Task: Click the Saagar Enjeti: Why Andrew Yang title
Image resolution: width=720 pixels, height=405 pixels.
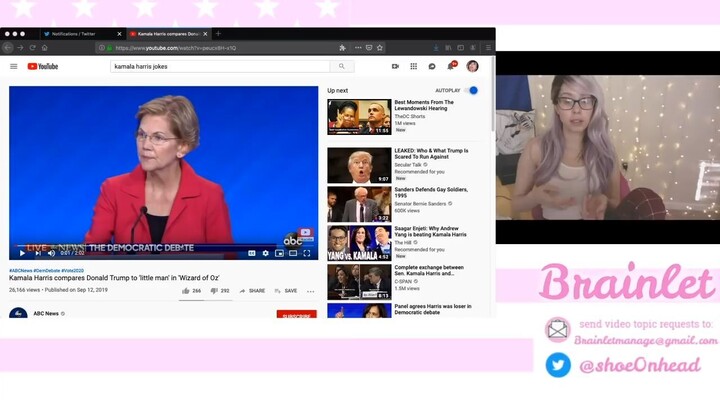Action: pos(430,231)
